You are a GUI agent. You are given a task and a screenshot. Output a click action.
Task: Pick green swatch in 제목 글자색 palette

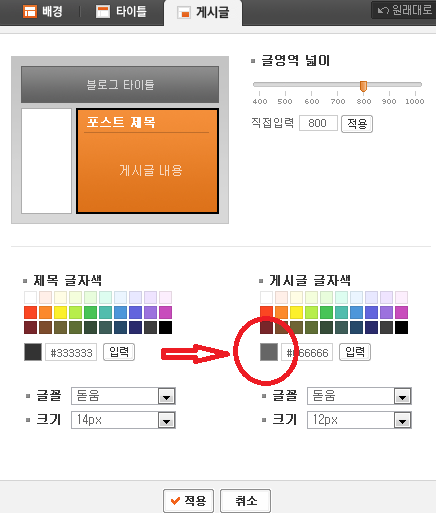pos(90,313)
